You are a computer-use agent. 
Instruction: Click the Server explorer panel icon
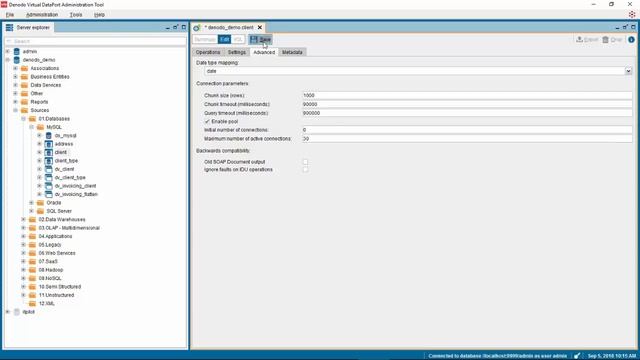click(9, 27)
